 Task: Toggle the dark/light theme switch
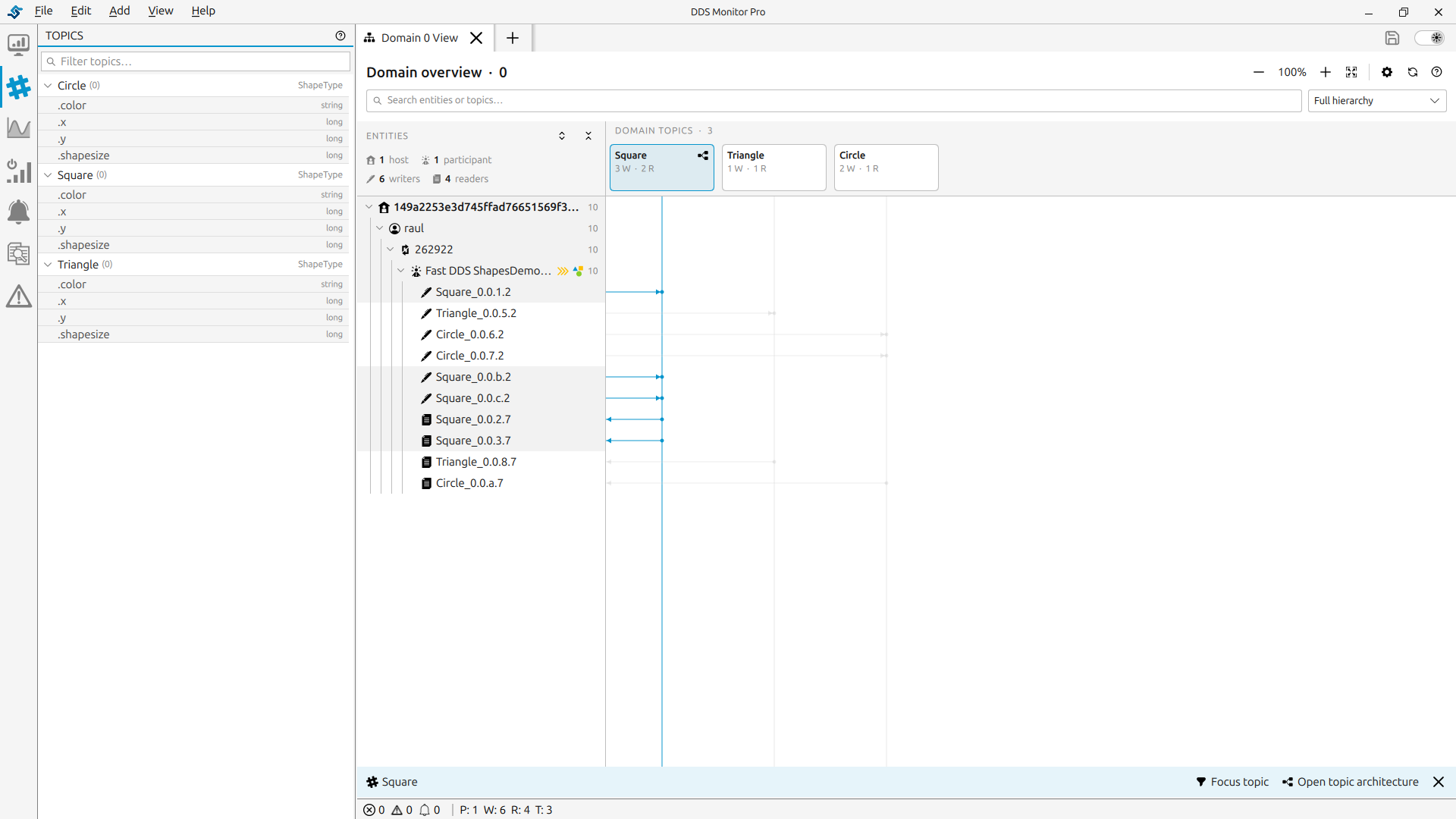tap(1429, 38)
